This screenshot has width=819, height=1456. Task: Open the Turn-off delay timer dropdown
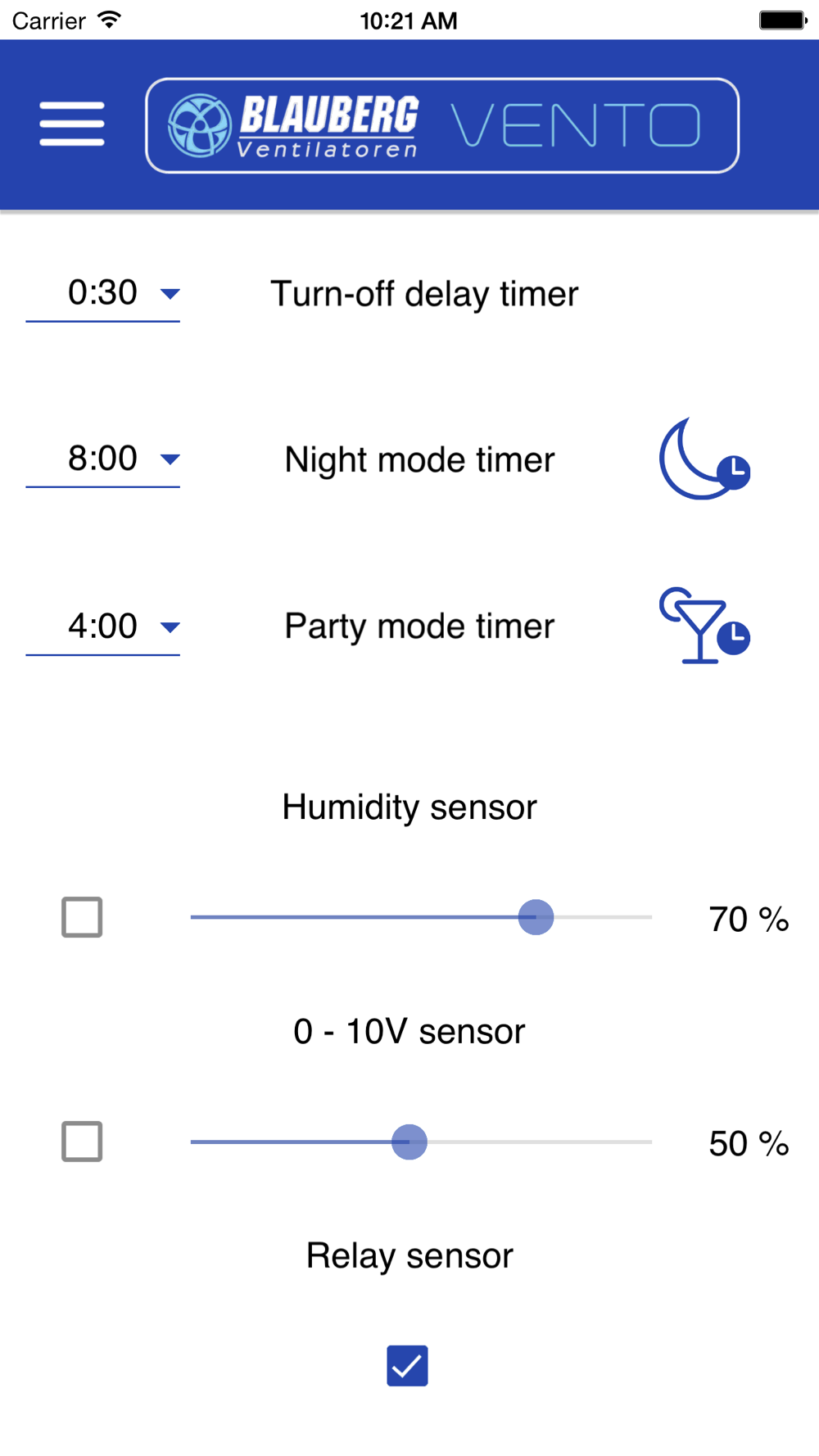(x=103, y=294)
